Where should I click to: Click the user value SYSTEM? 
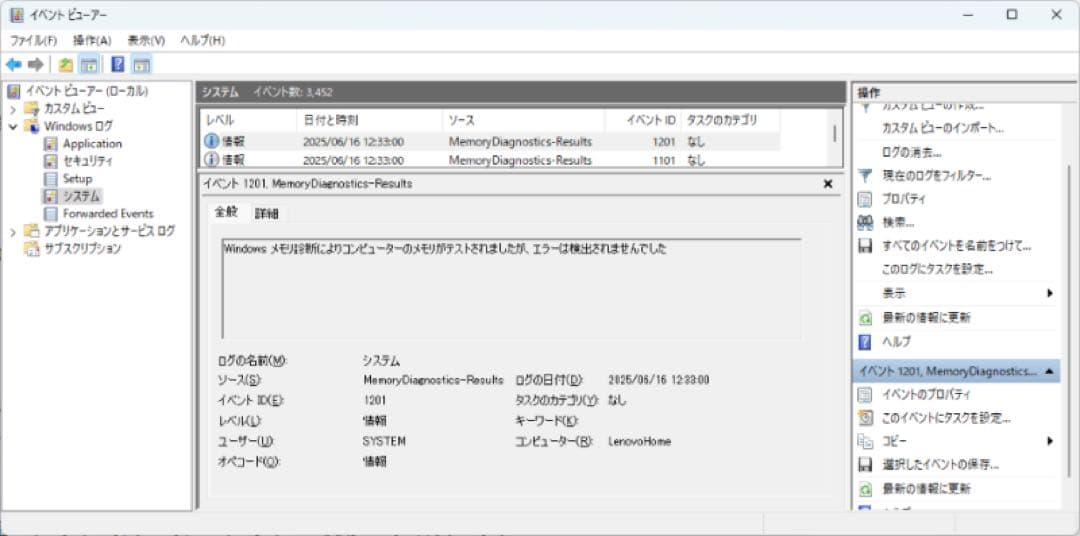coord(384,441)
